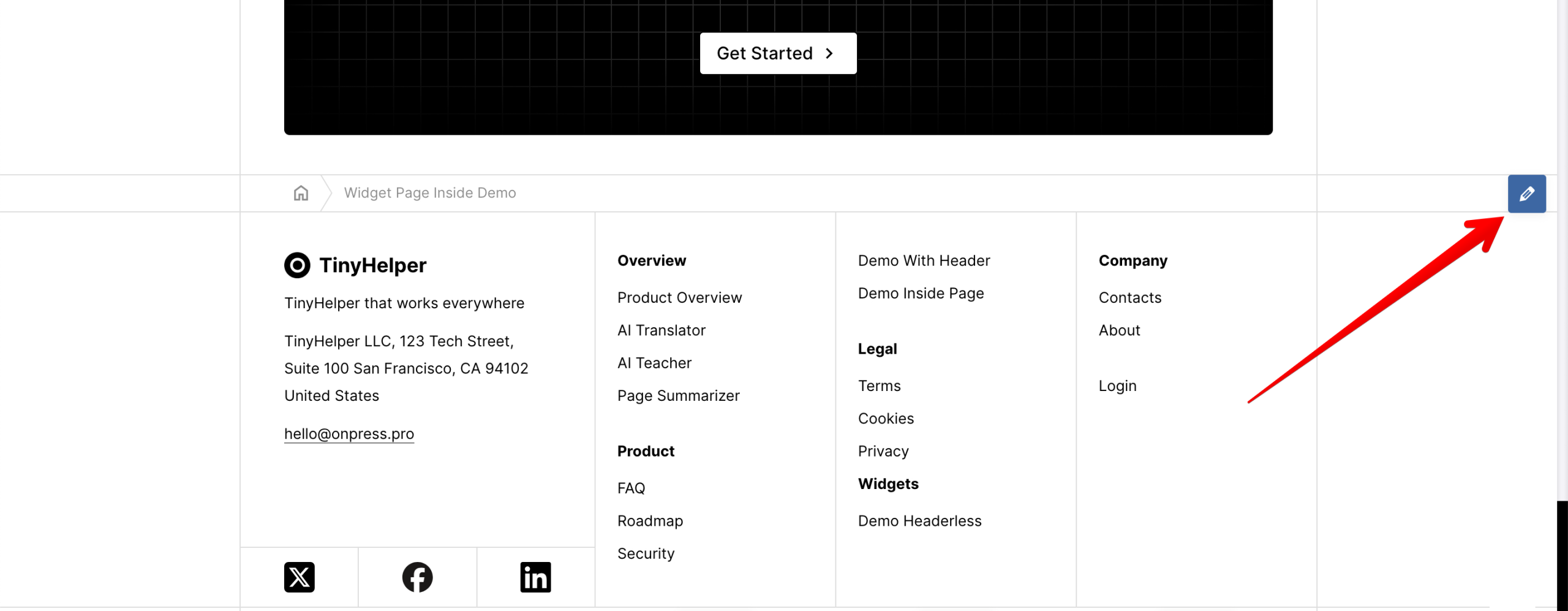Open the LinkedIn social icon
This screenshot has height=611, width=1568.
pyautogui.click(x=535, y=577)
